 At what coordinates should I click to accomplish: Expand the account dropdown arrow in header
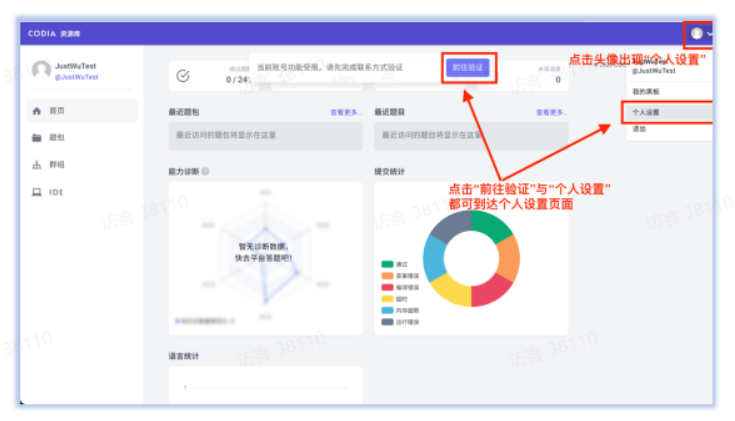coord(710,34)
